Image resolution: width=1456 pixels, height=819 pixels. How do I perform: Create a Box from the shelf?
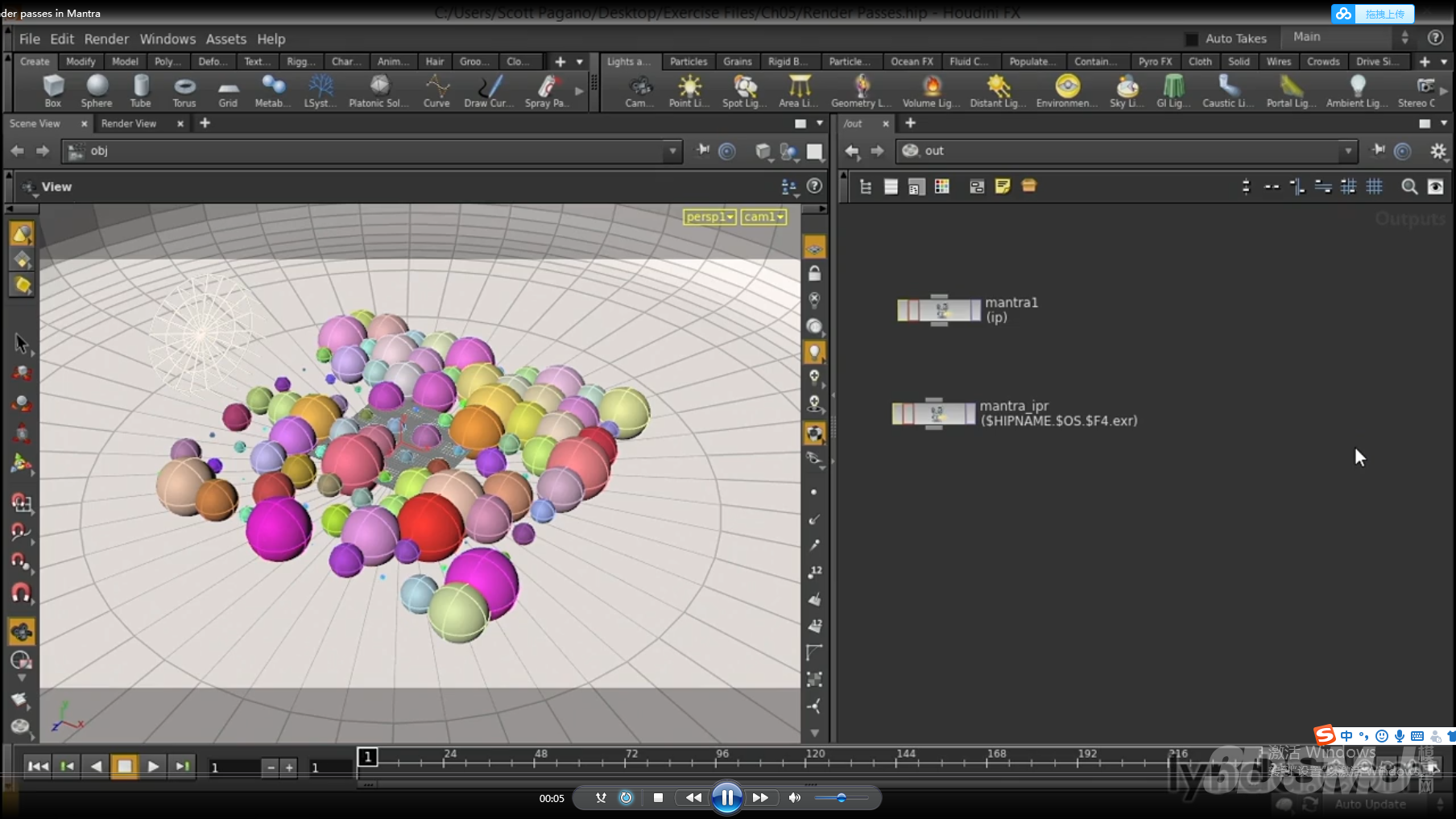(53, 90)
